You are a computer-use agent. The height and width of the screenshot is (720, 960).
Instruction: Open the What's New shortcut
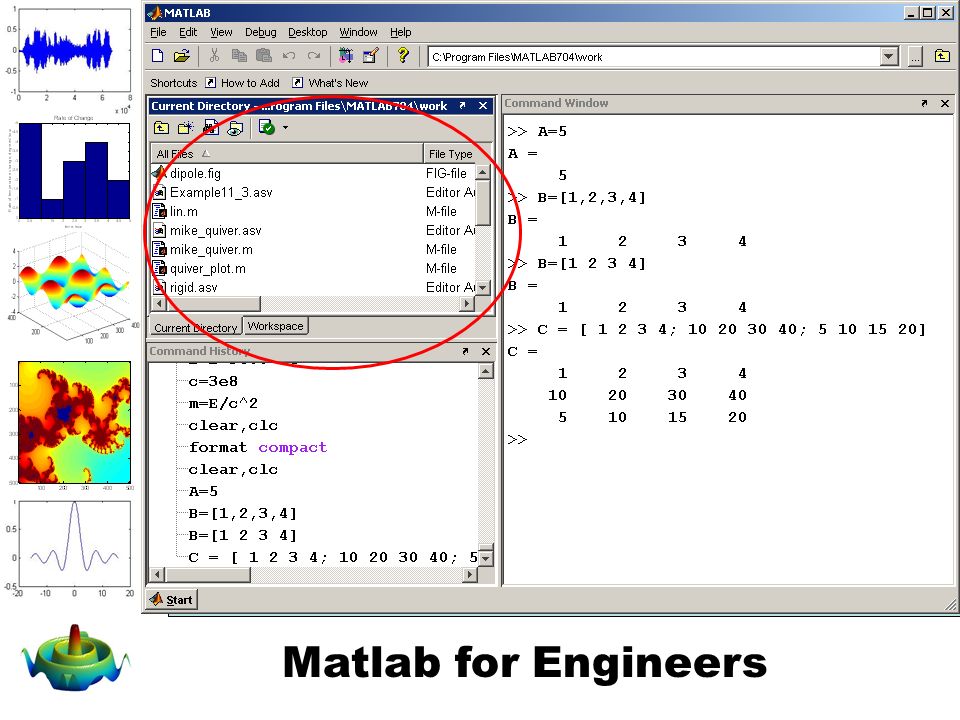(330, 83)
